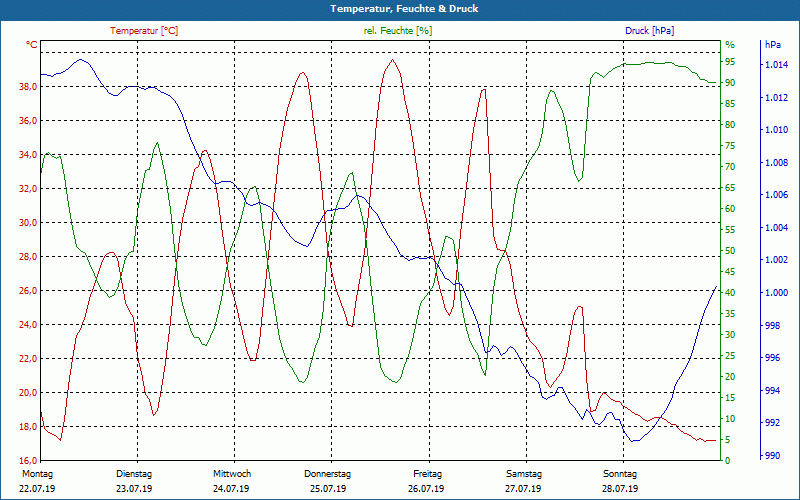Image resolution: width=800 pixels, height=500 pixels.
Task: Click the % unit label on humidity axis
Action: (x=730, y=45)
